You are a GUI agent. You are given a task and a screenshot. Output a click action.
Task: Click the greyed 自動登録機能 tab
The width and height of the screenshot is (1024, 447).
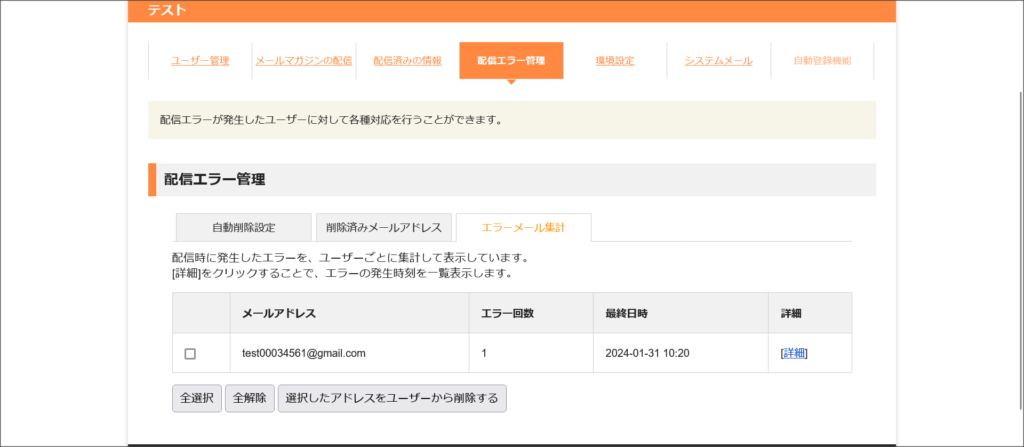[822, 61]
